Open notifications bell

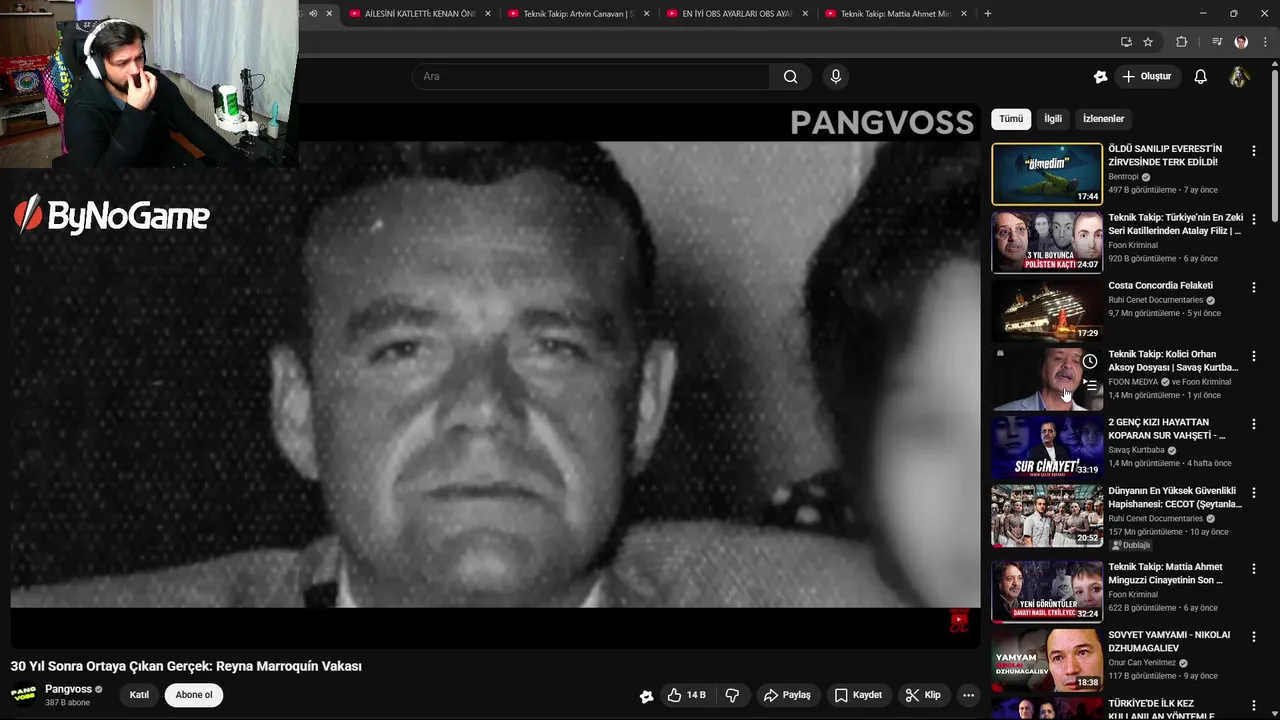pyautogui.click(x=1201, y=76)
